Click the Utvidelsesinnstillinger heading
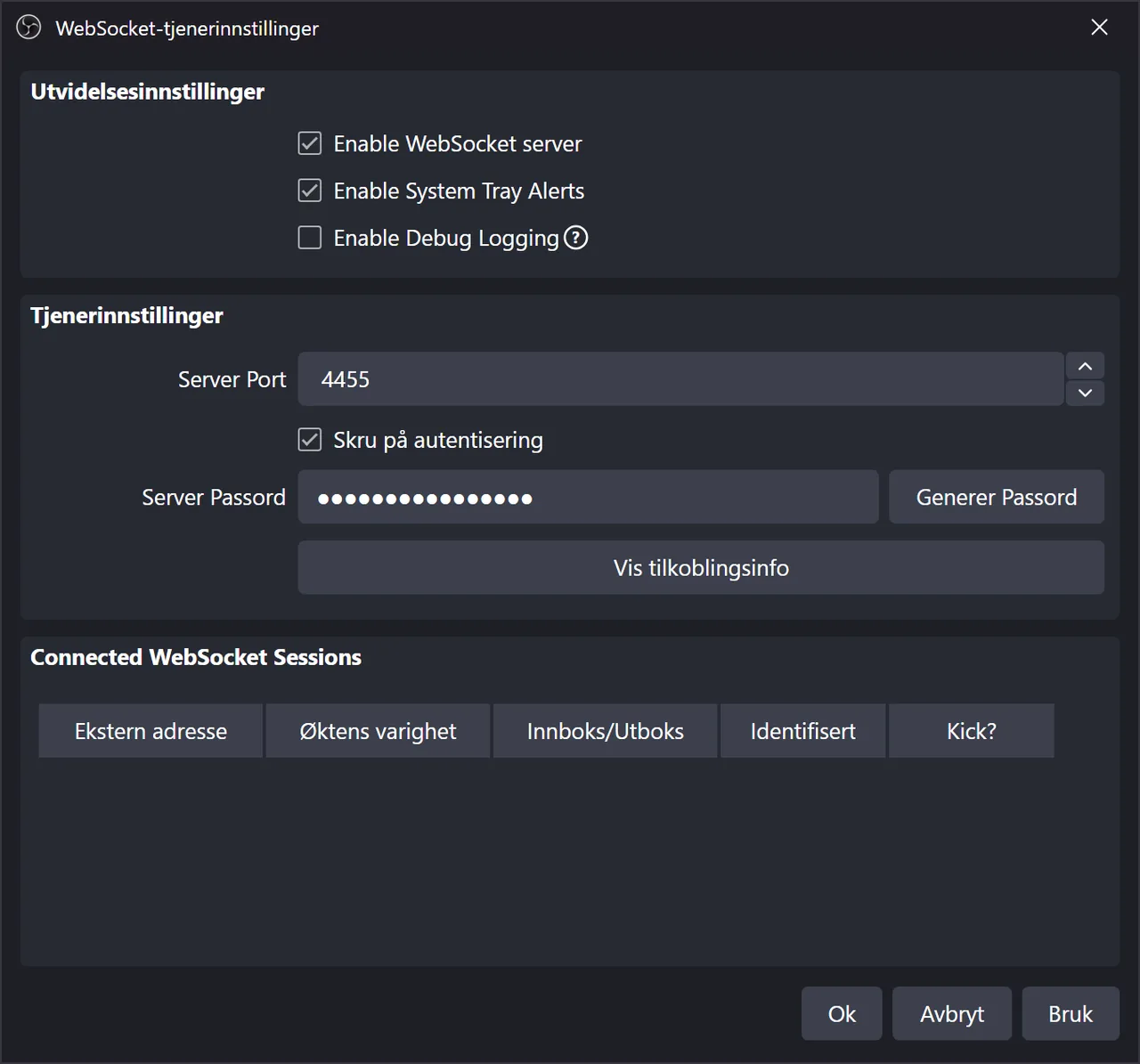The height and width of the screenshot is (1064, 1140). pos(148,92)
